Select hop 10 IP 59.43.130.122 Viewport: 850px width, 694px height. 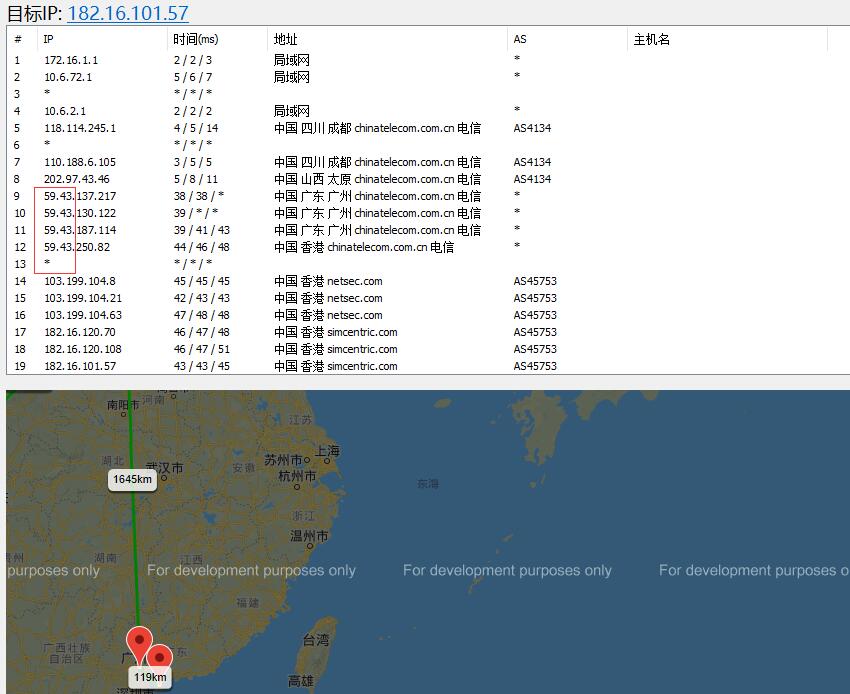tap(80, 213)
